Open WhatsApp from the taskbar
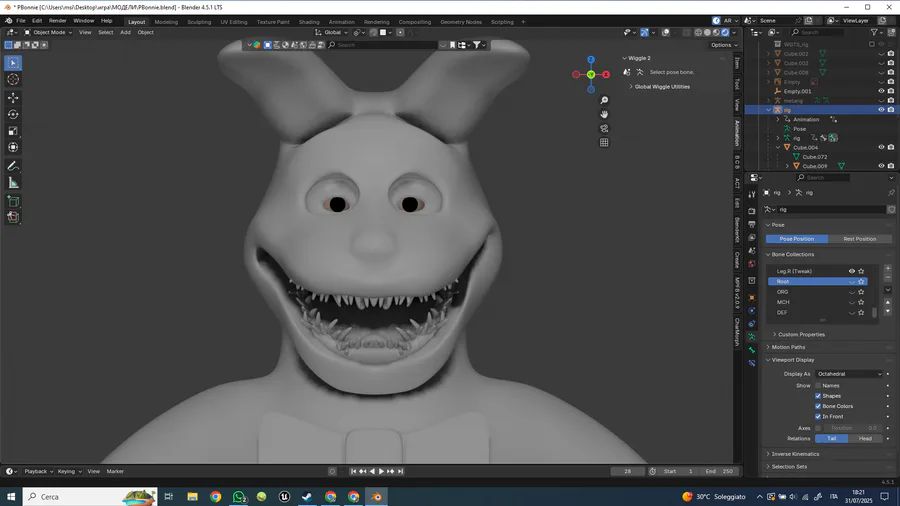The height and width of the screenshot is (506, 900). [239, 496]
